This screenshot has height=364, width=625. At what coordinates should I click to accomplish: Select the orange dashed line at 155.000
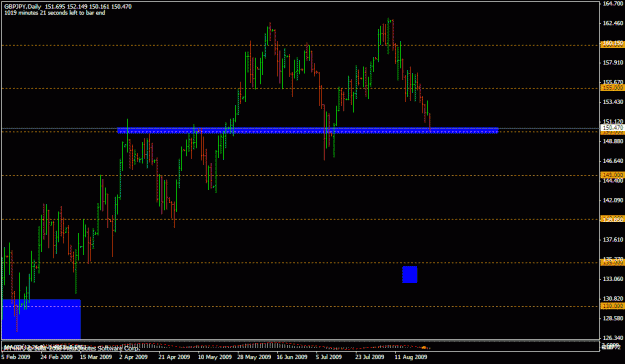point(300,89)
